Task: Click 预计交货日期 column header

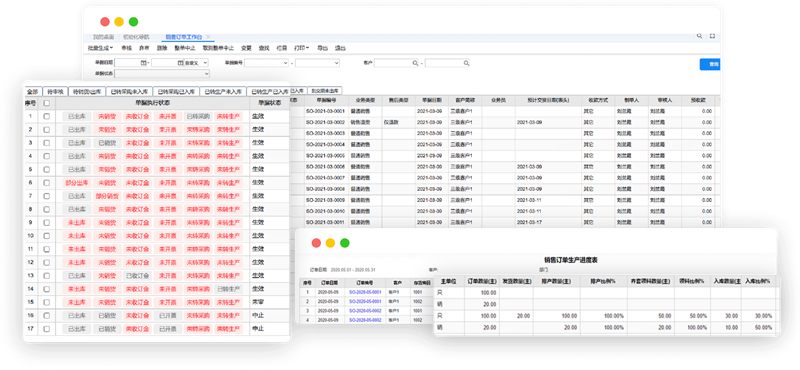Action: point(548,101)
